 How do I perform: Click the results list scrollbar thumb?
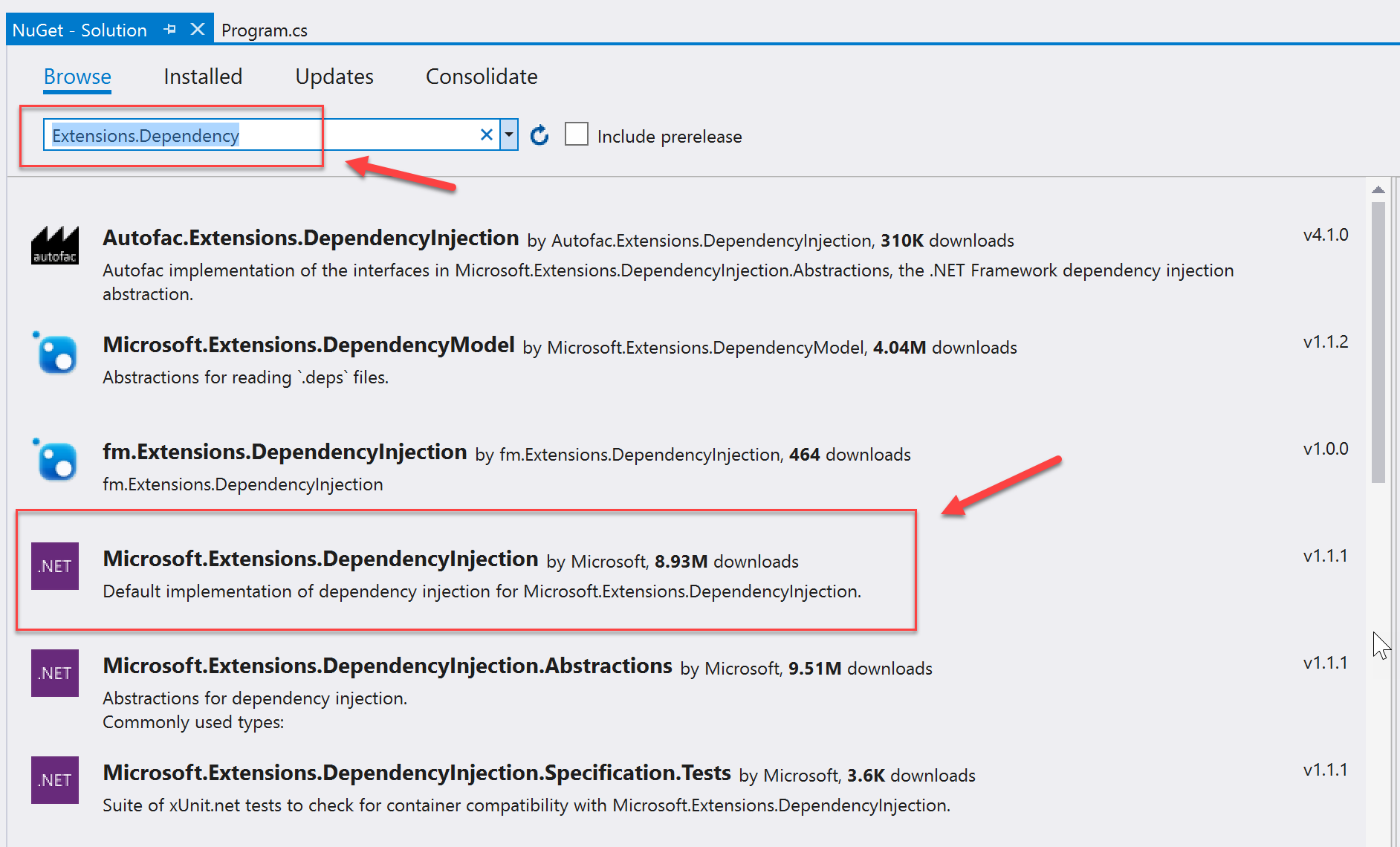tap(1378, 343)
